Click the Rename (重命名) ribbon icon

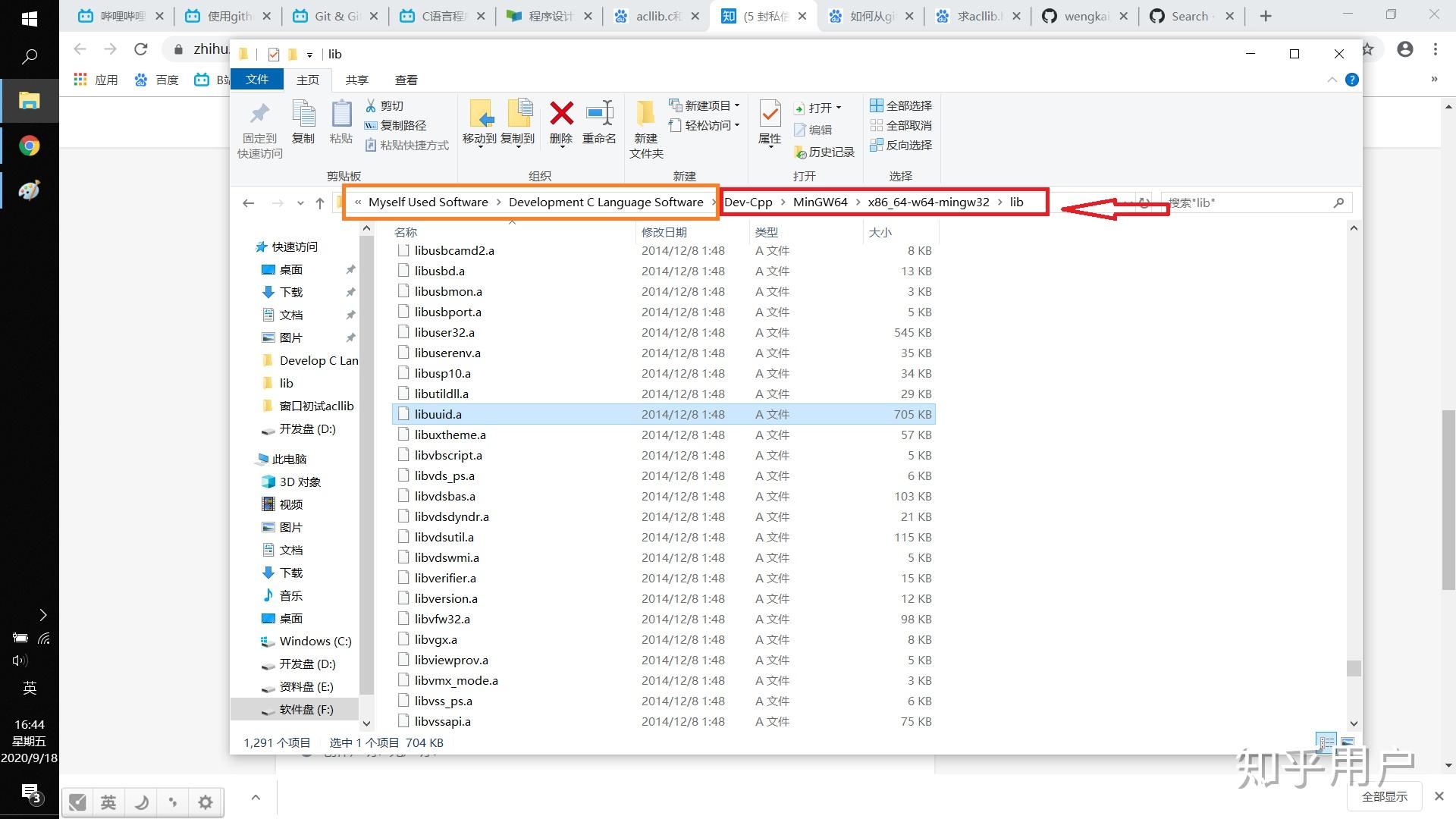click(x=599, y=115)
